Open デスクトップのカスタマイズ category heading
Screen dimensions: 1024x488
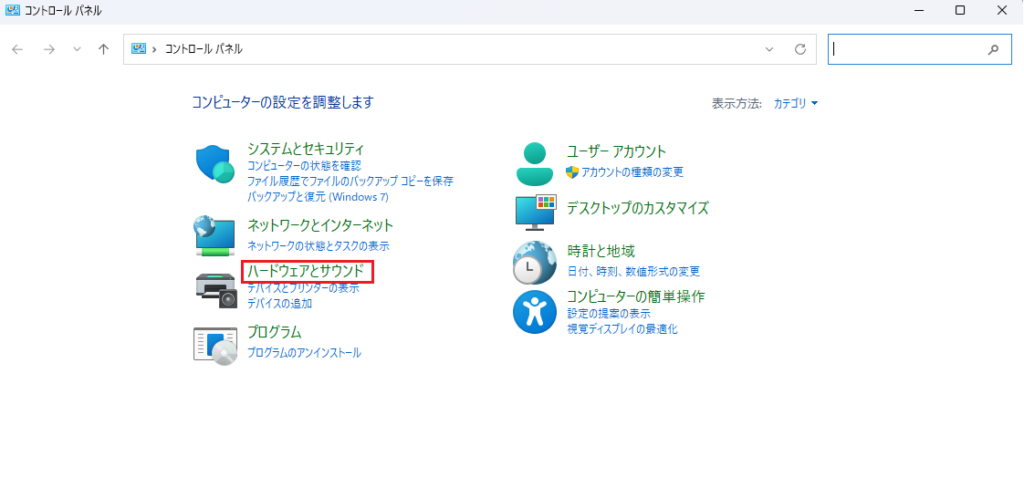pyautogui.click(x=637, y=208)
